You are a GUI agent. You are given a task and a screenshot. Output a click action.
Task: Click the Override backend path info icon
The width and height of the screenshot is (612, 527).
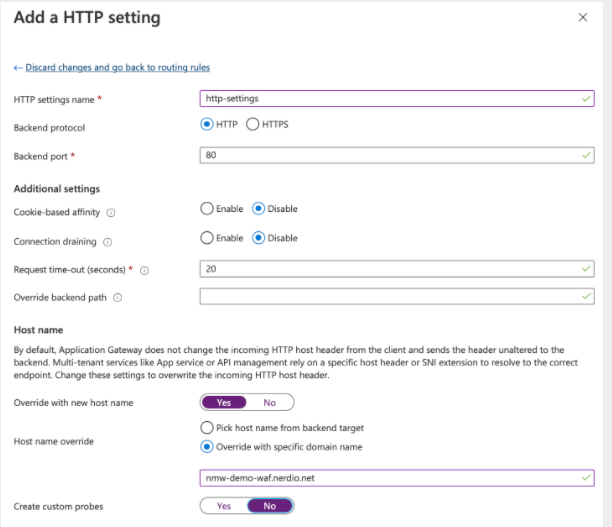(117, 298)
